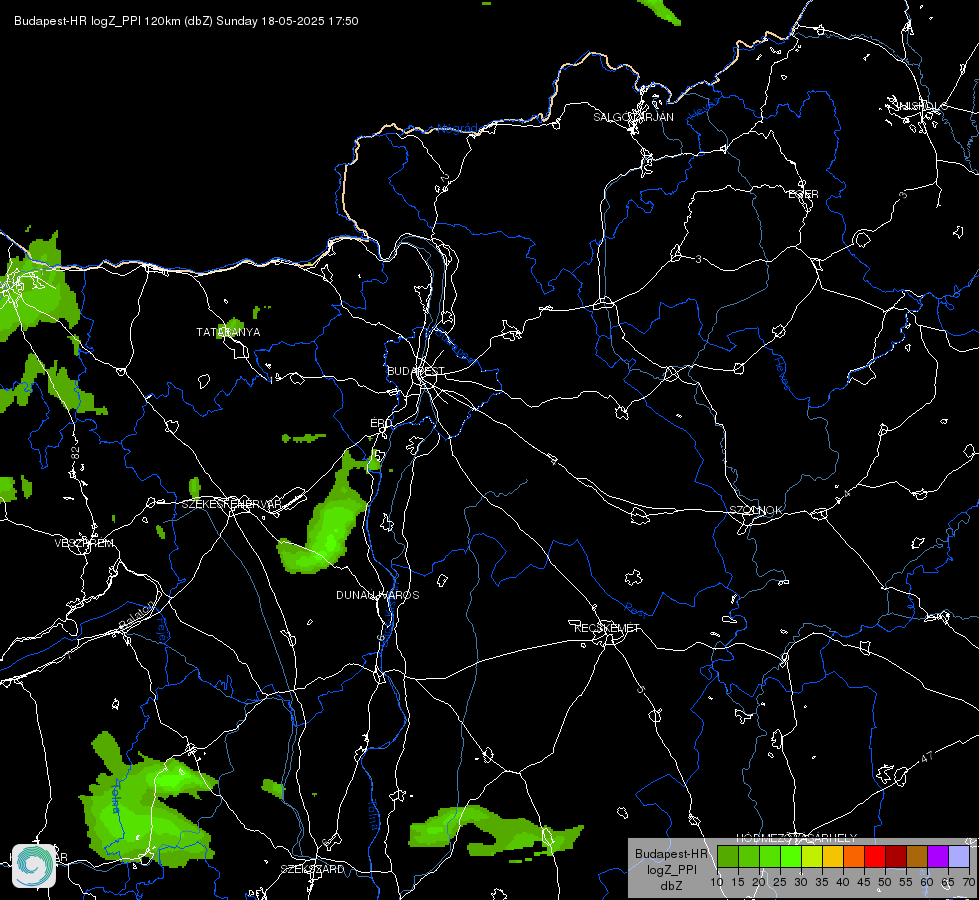The image size is (979, 900).
Task: Select the 20-25 dBZ green swatch
Action: (x=770, y=856)
